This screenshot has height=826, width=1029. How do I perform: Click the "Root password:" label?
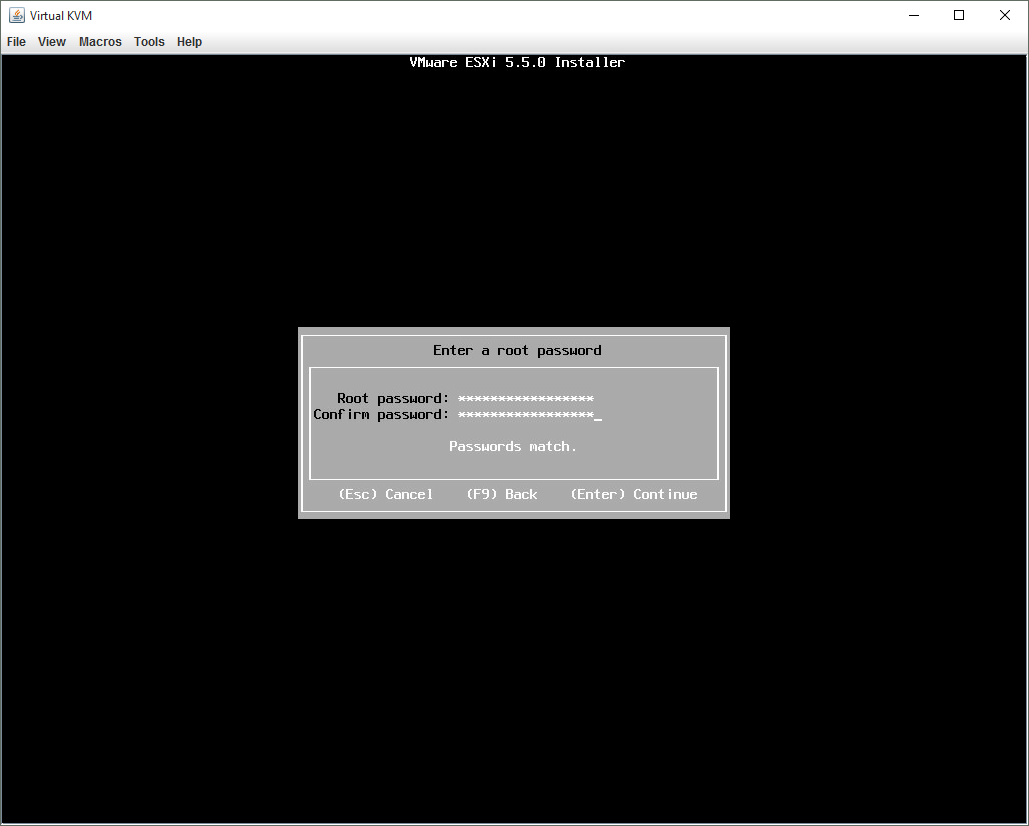393,399
